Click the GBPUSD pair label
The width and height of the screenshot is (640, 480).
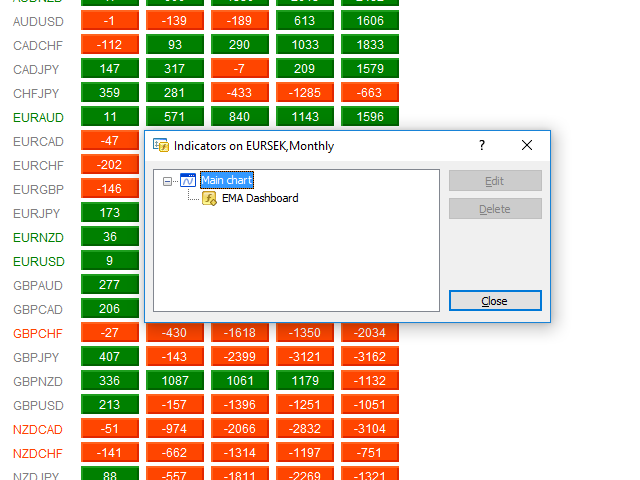[38, 406]
